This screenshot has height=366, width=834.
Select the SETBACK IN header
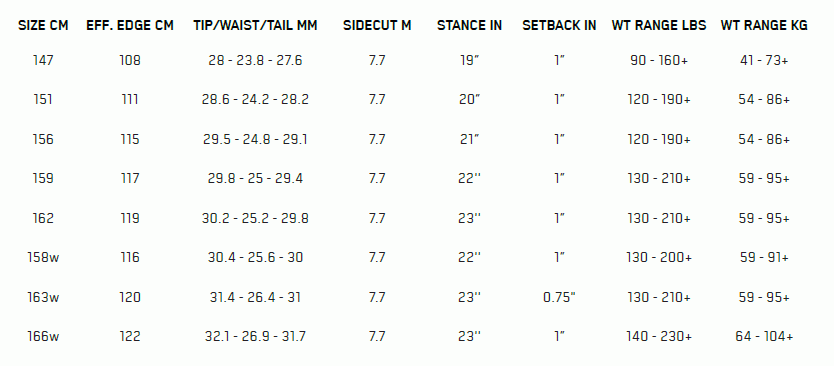click(560, 26)
